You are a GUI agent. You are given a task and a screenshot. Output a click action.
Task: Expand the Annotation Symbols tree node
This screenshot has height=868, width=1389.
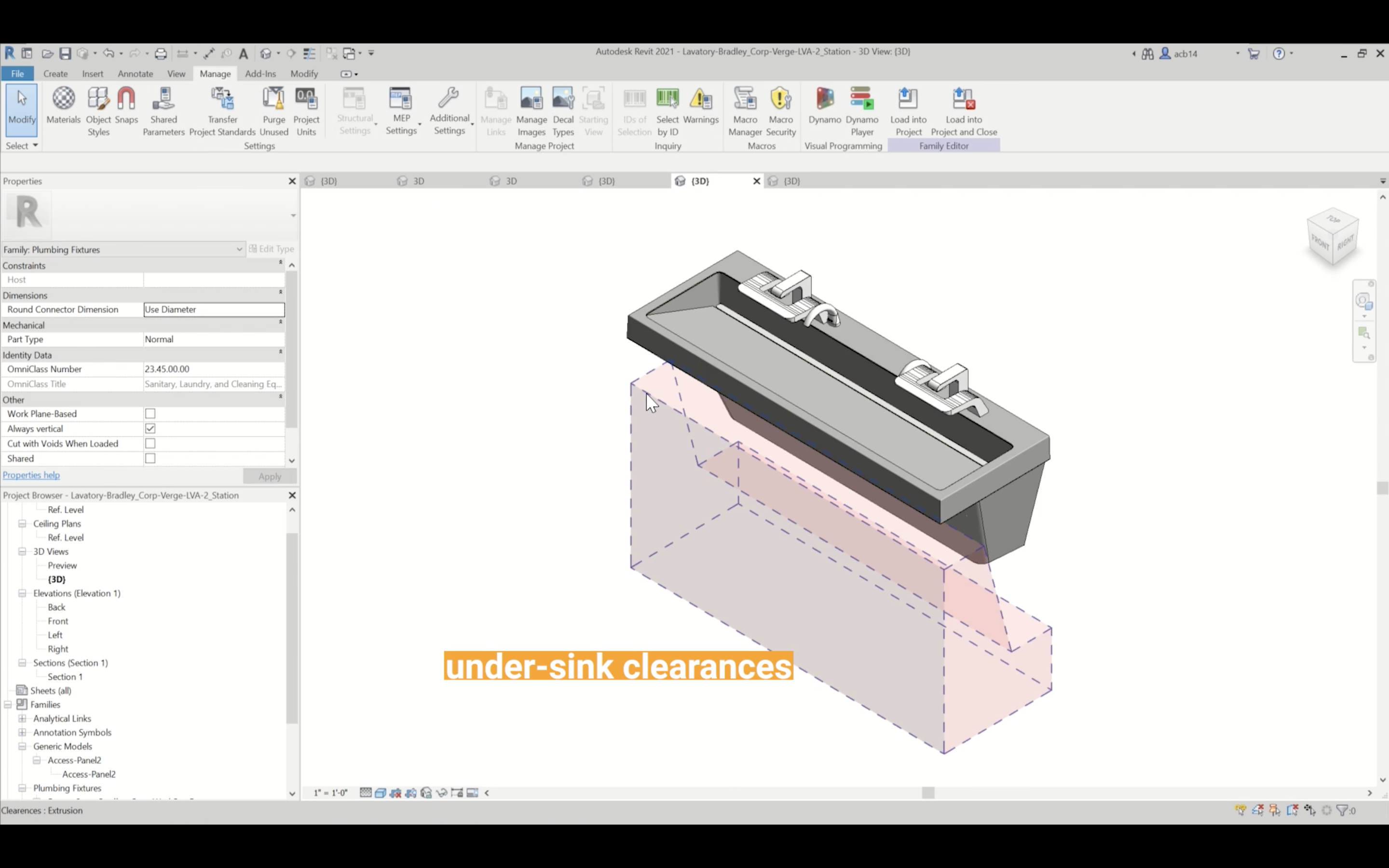pos(22,732)
